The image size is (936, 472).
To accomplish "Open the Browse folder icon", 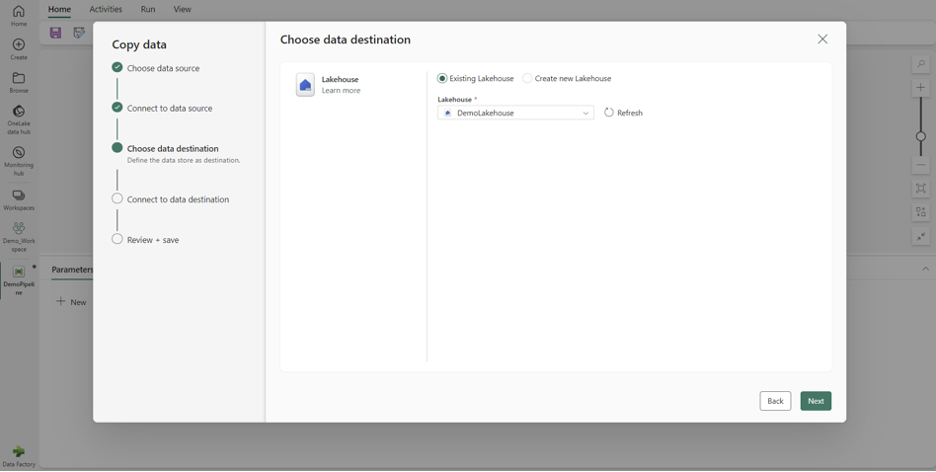I will click(x=19, y=82).
